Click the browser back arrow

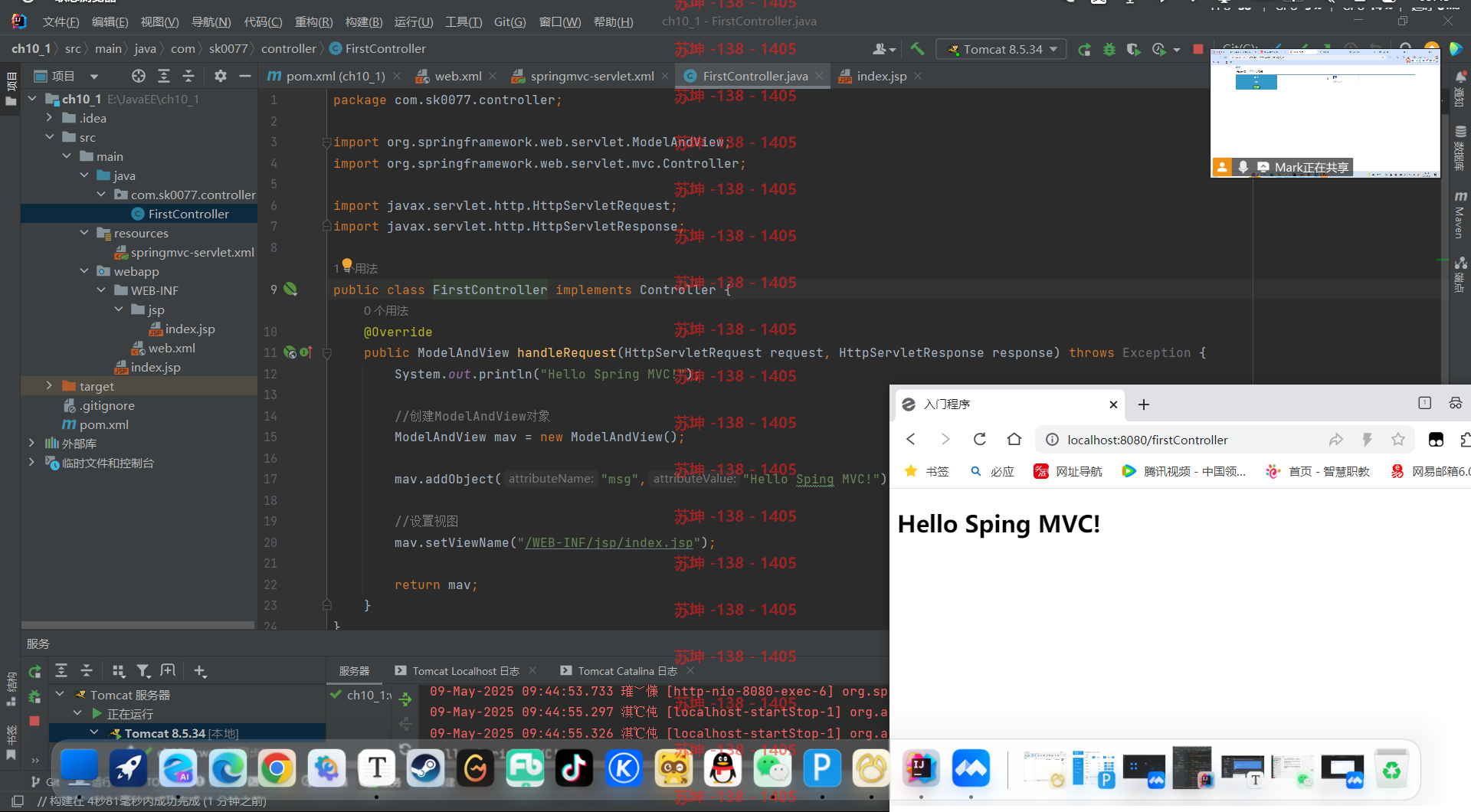tap(911, 439)
